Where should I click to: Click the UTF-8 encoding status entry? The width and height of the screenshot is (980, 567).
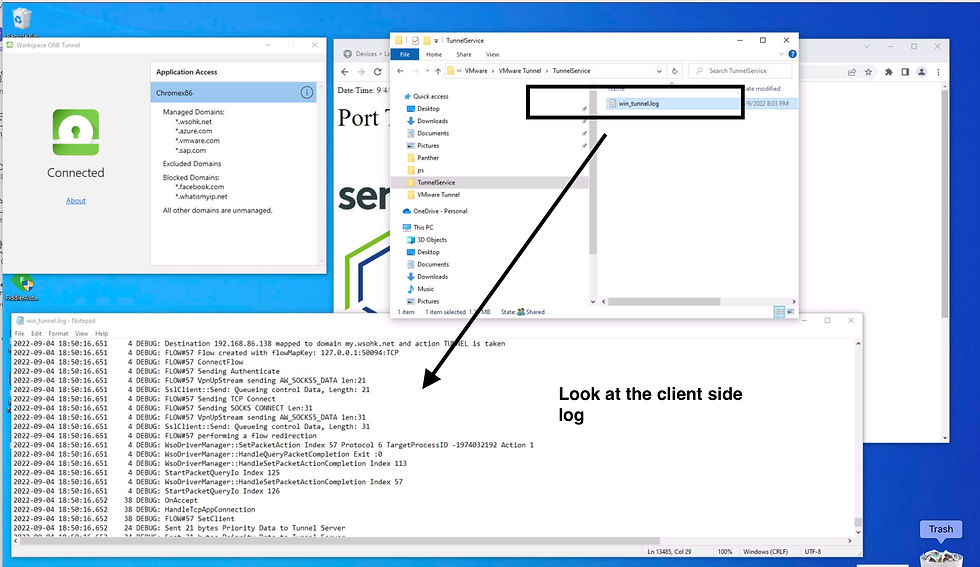click(812, 551)
